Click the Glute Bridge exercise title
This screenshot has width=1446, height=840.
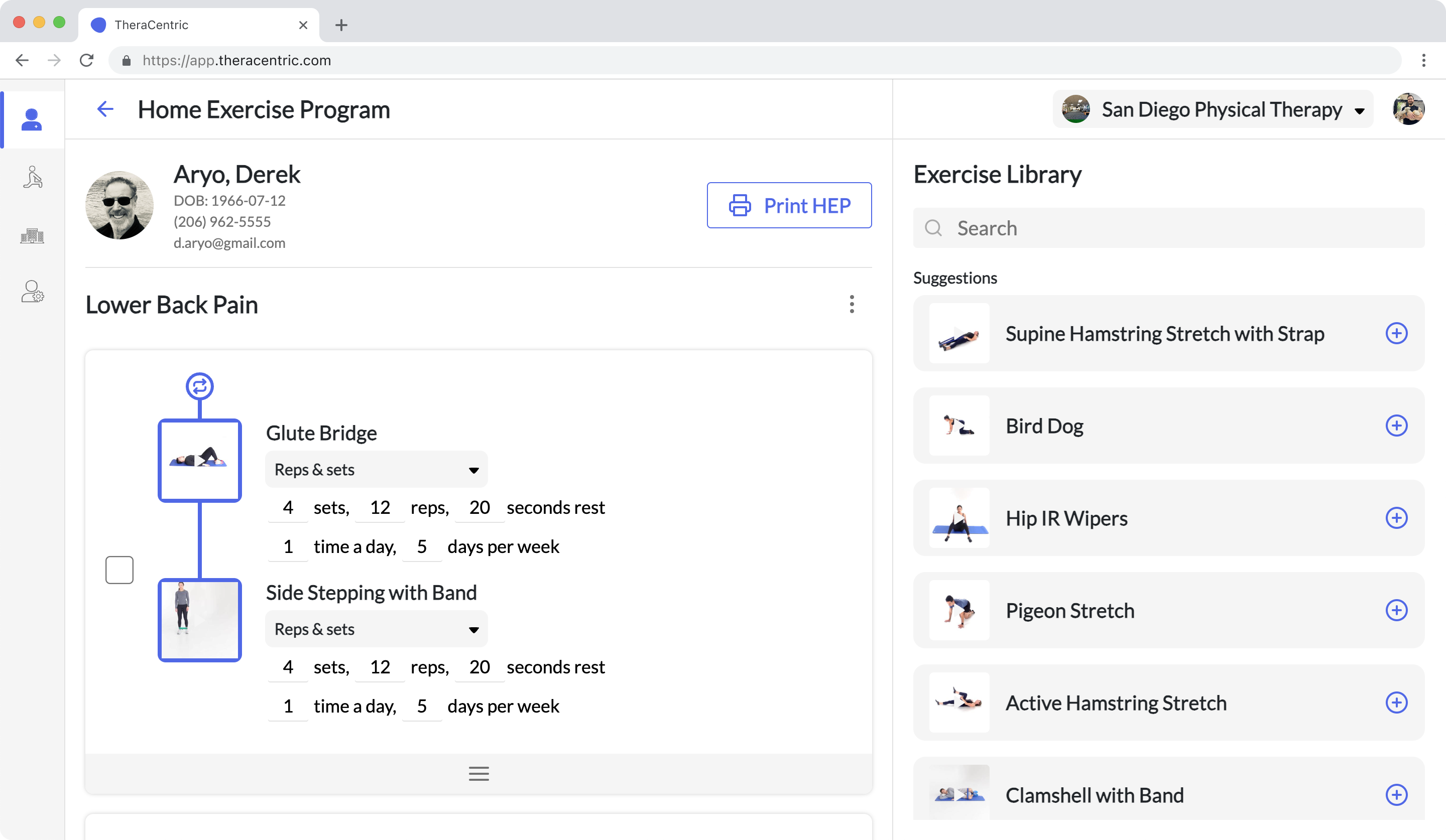coord(321,433)
